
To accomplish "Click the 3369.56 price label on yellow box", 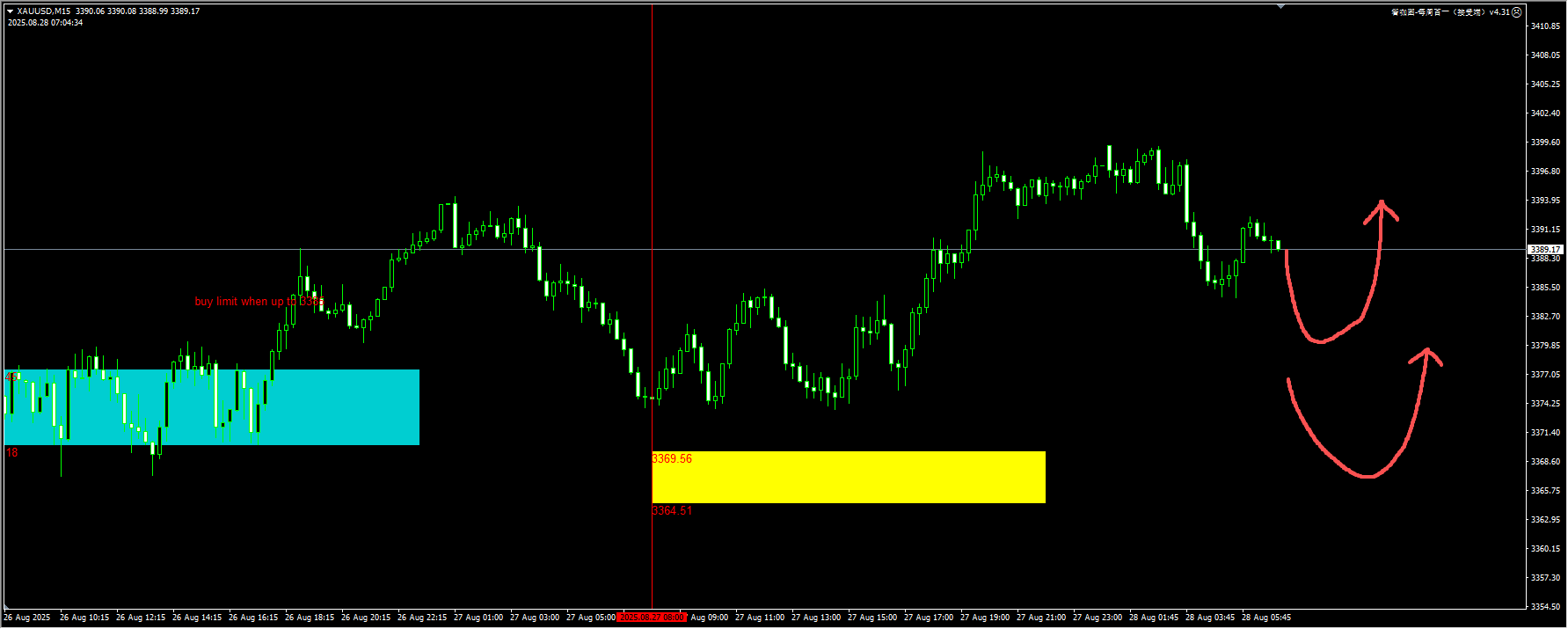I will pyautogui.click(x=672, y=459).
